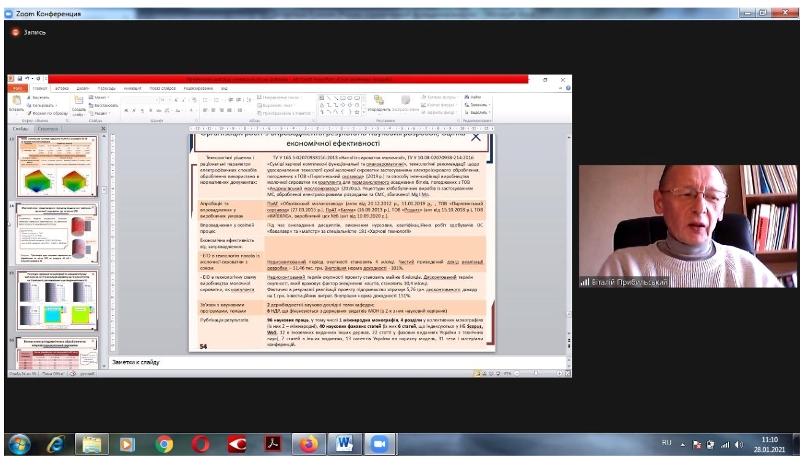
Task: Switch to the Структура pane tab
Action: click(x=48, y=129)
